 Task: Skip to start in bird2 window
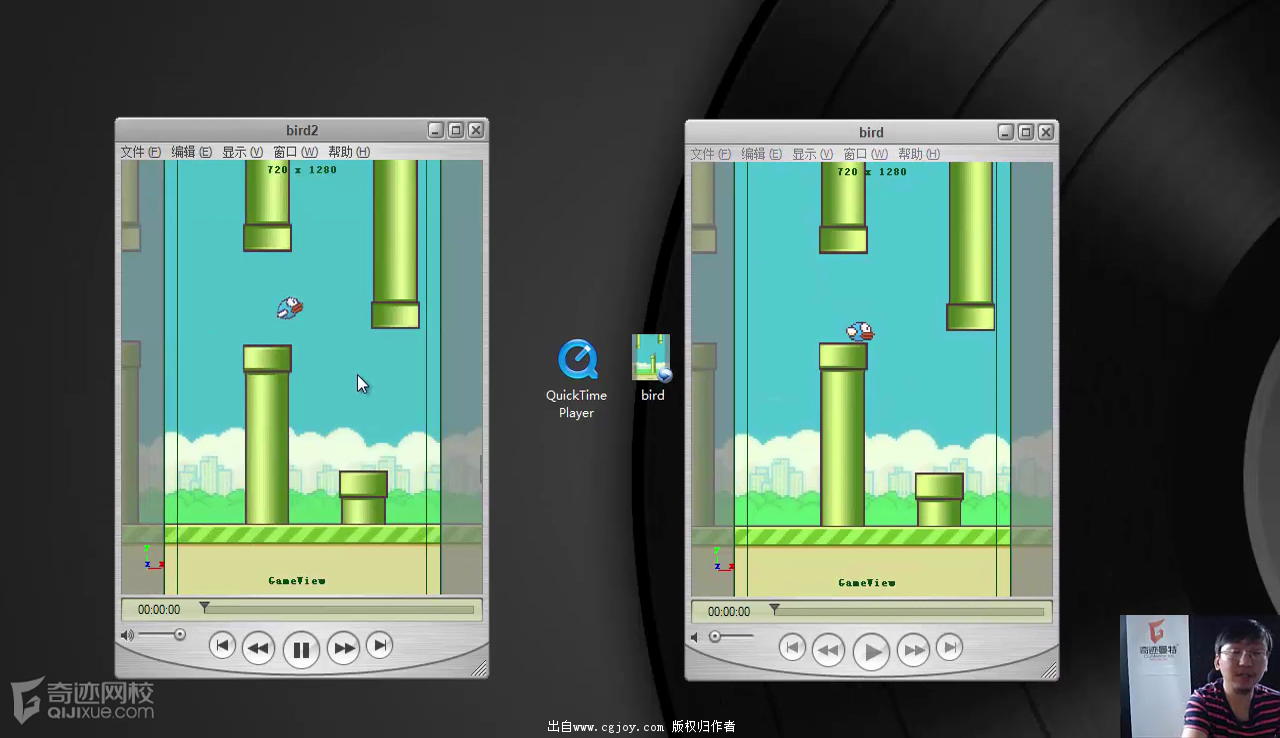click(222, 646)
